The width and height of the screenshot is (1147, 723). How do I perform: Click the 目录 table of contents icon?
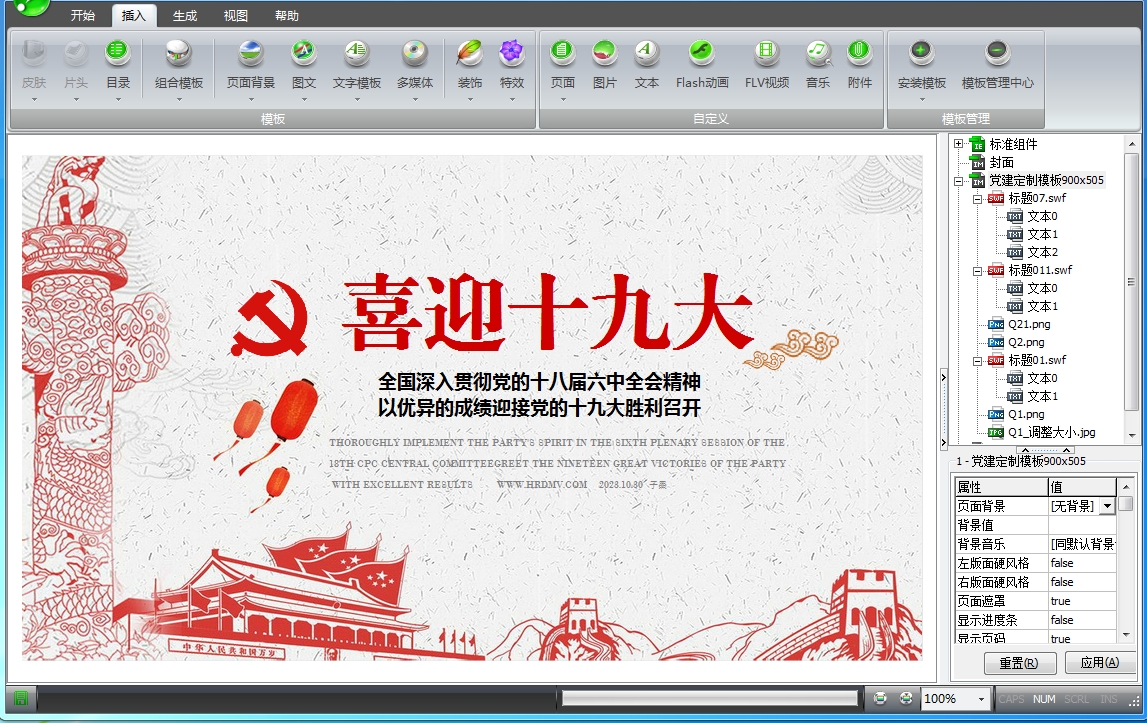(x=118, y=53)
